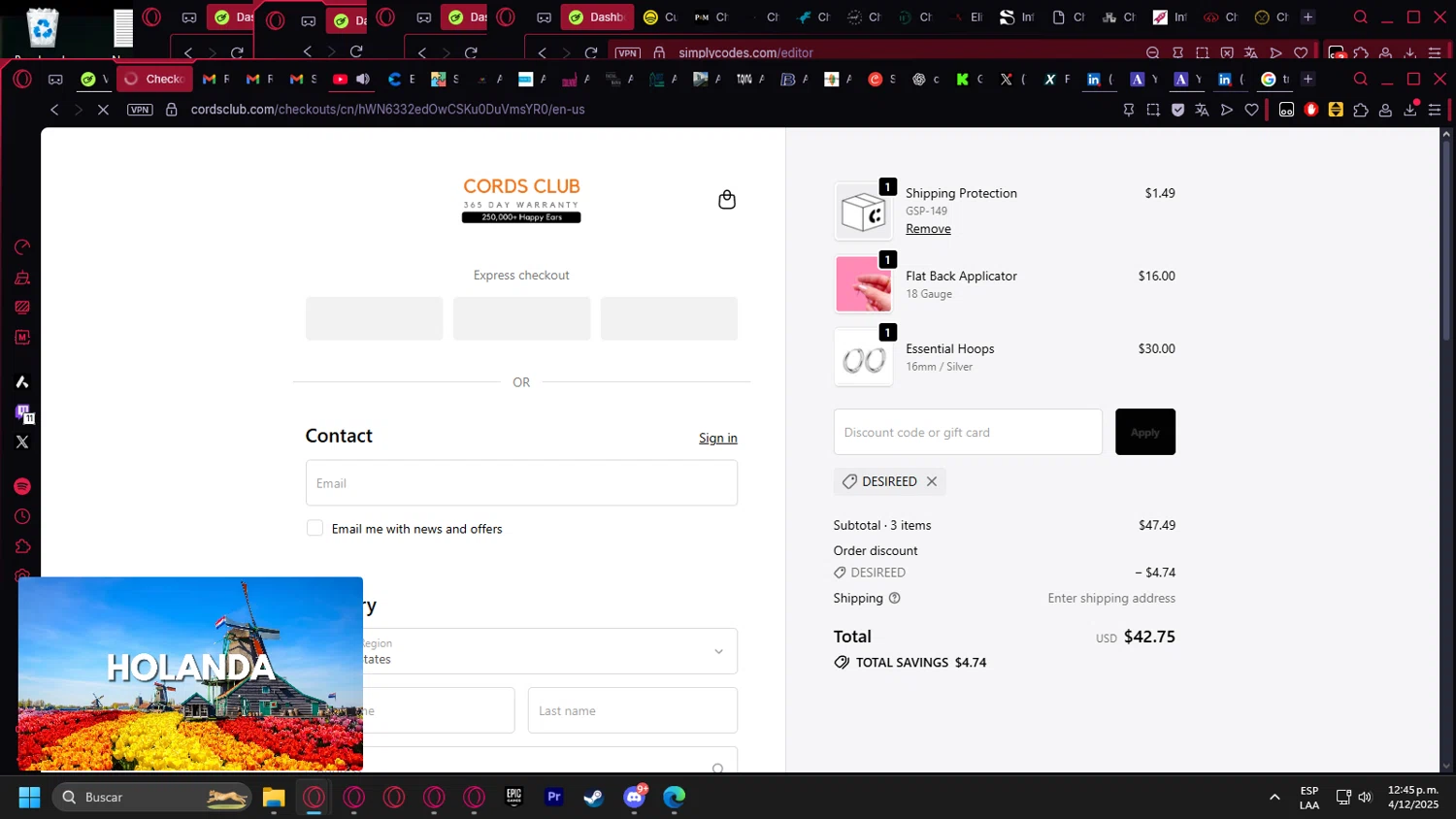Stop loading the page
The width and height of the screenshot is (1456, 819).
(103, 110)
